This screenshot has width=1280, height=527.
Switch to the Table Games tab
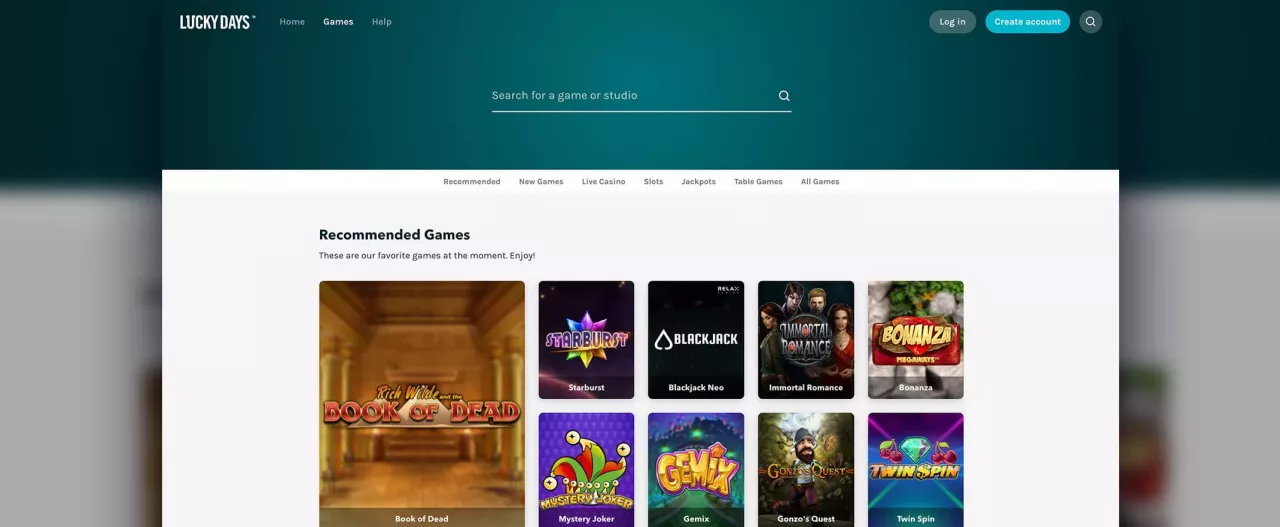pyautogui.click(x=758, y=182)
